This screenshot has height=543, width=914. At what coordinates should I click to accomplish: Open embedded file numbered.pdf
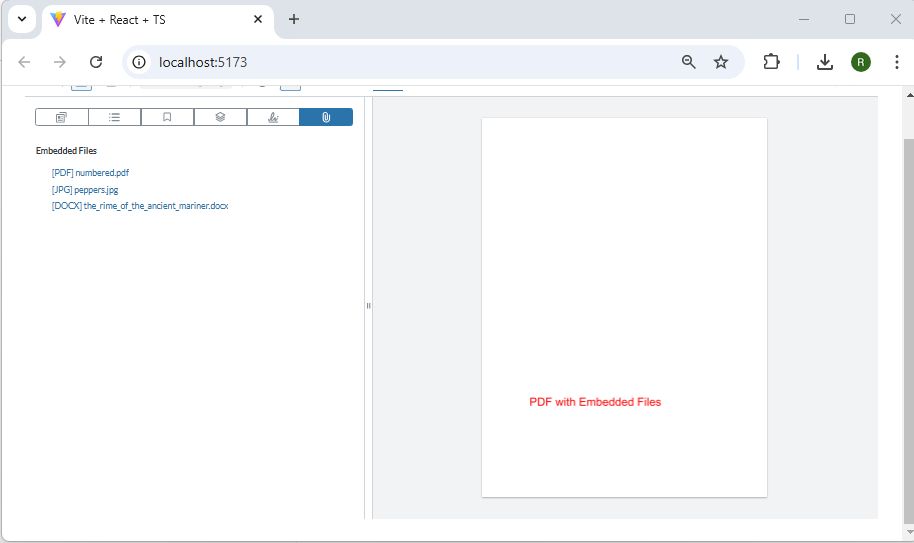point(90,172)
